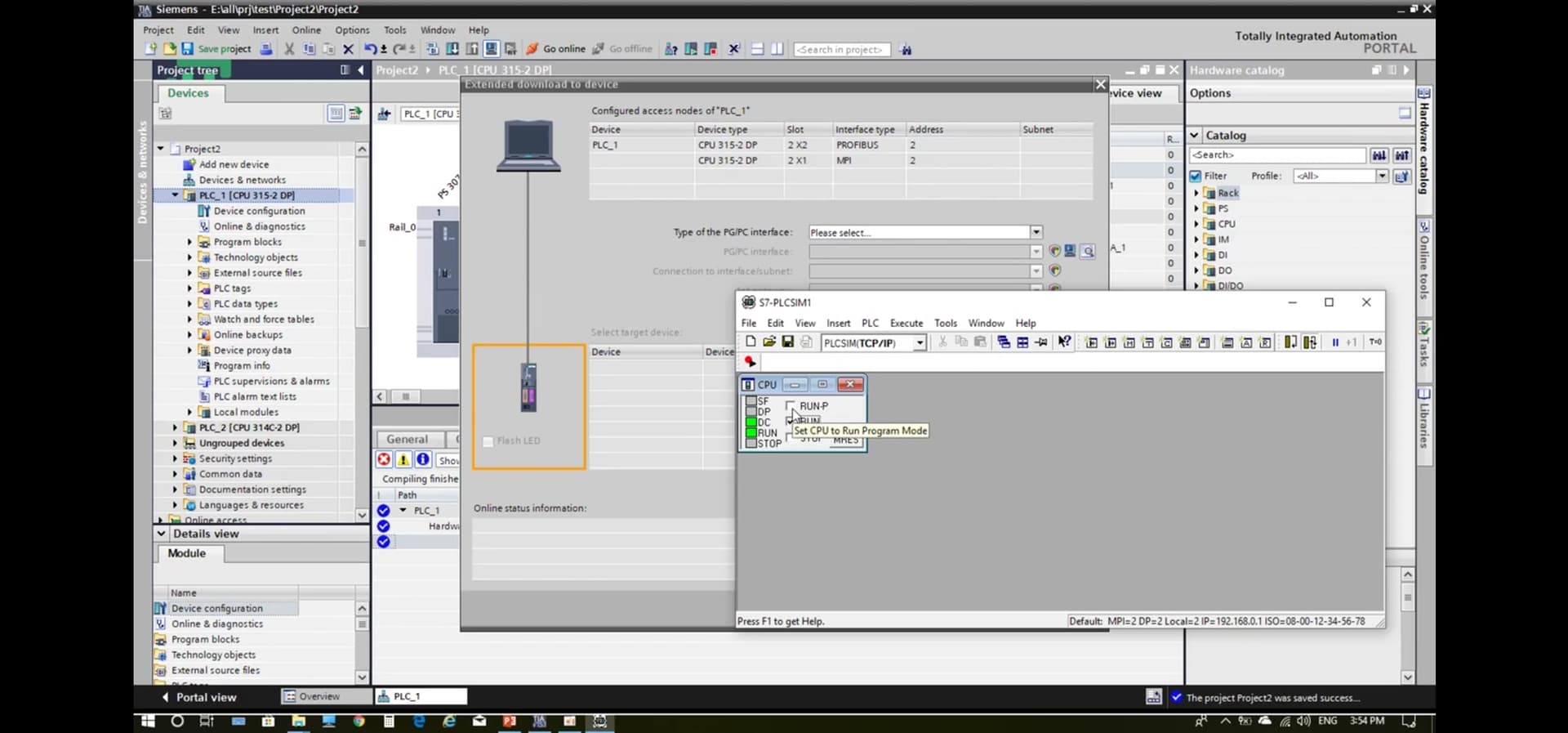Open the PLC menu in S7-PLCSIM
The width and height of the screenshot is (1568, 733).
[x=871, y=323]
